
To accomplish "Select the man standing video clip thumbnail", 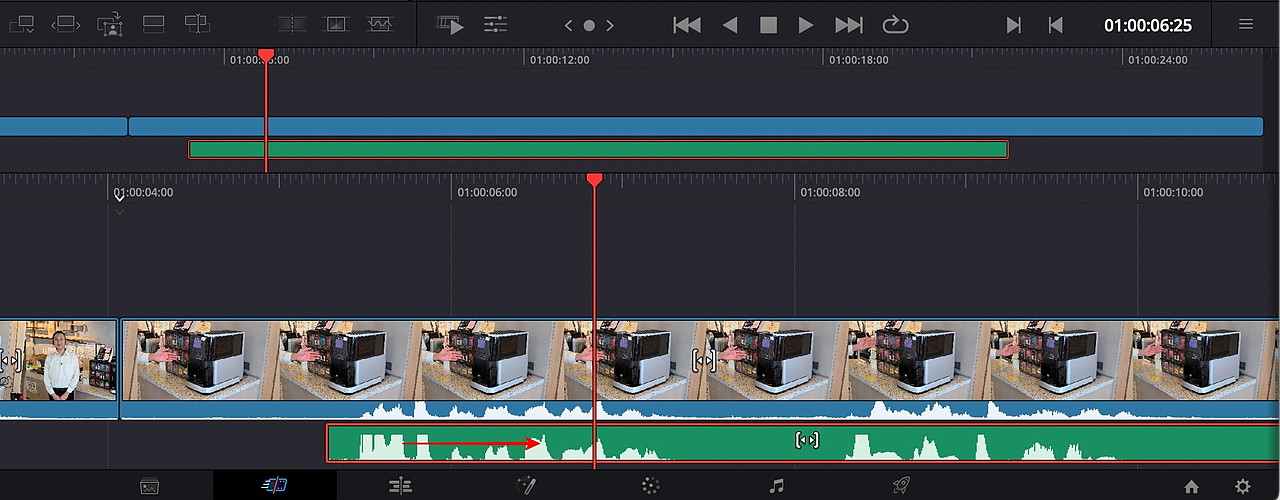I will pos(58,360).
